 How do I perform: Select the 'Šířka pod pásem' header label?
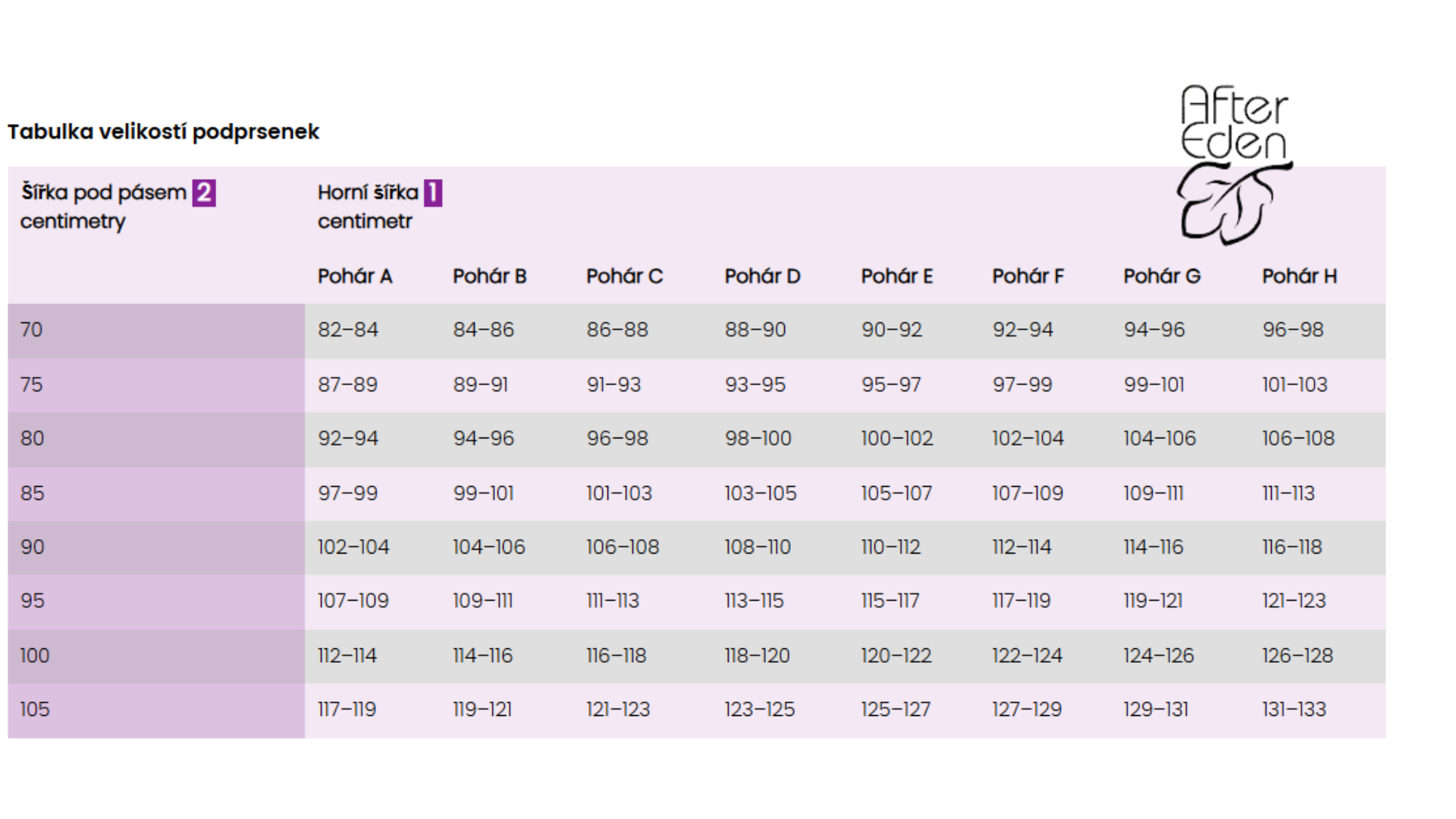point(104,193)
